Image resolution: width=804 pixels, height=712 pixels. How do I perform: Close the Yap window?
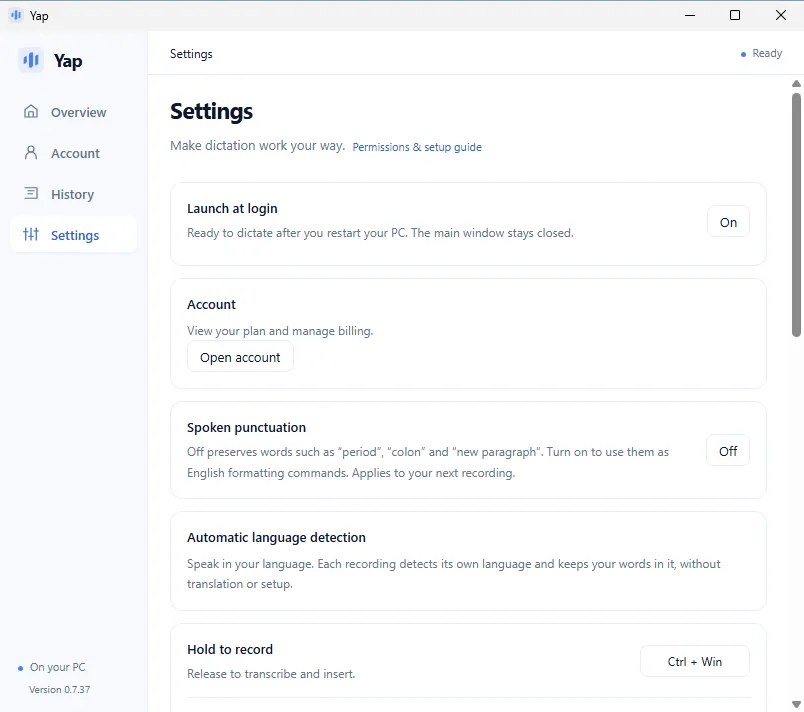[780, 15]
